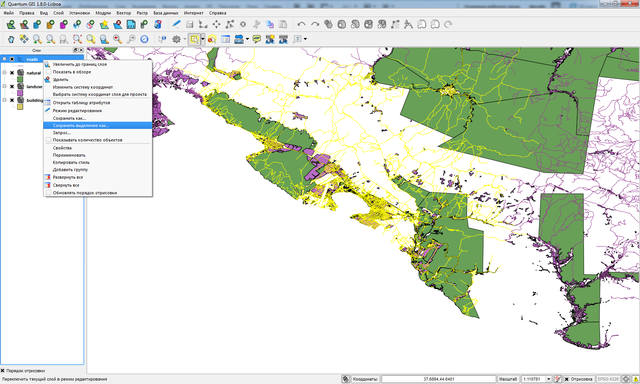
Task: Choose 'Режим редактирования' in context menu
Action: tap(98, 111)
